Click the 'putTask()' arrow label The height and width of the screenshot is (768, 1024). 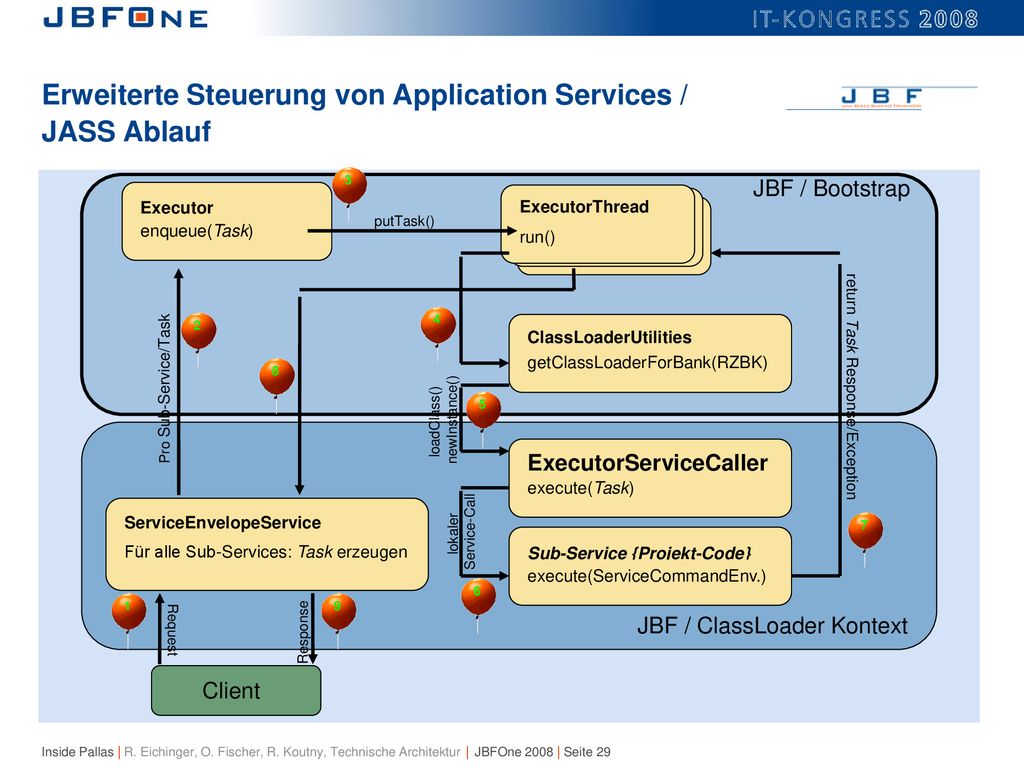click(x=404, y=221)
